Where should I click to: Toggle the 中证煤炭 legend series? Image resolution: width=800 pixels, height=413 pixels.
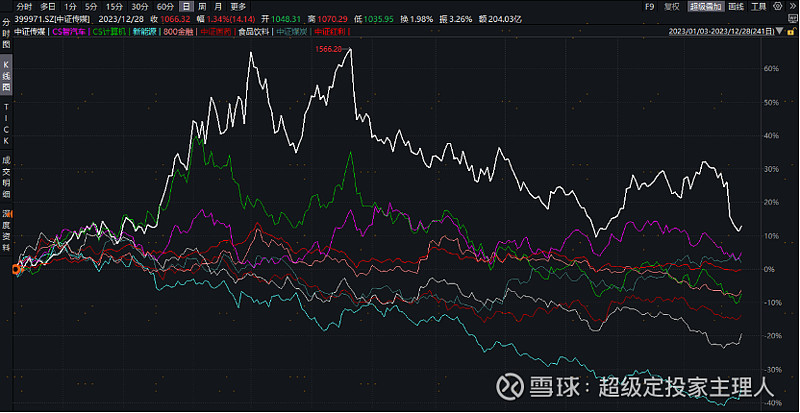pyautogui.click(x=292, y=31)
